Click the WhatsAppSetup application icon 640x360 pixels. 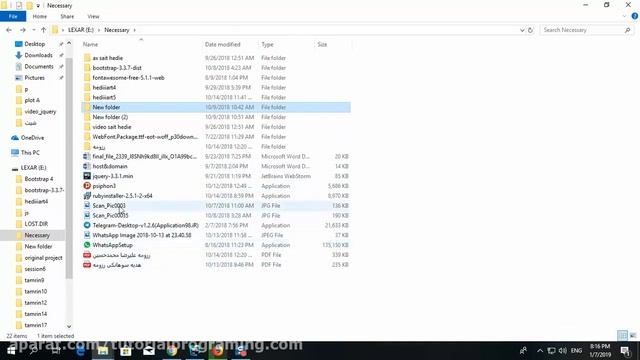pyautogui.click(x=87, y=245)
